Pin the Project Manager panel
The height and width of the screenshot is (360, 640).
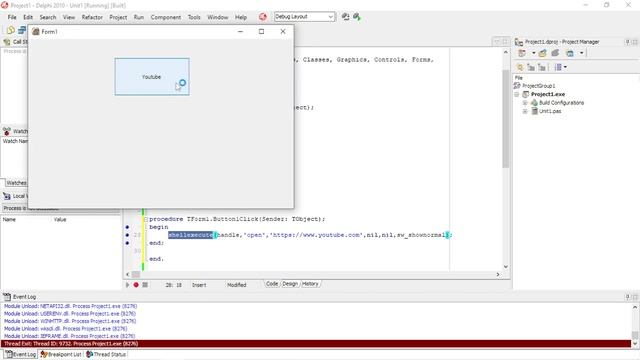628,42
